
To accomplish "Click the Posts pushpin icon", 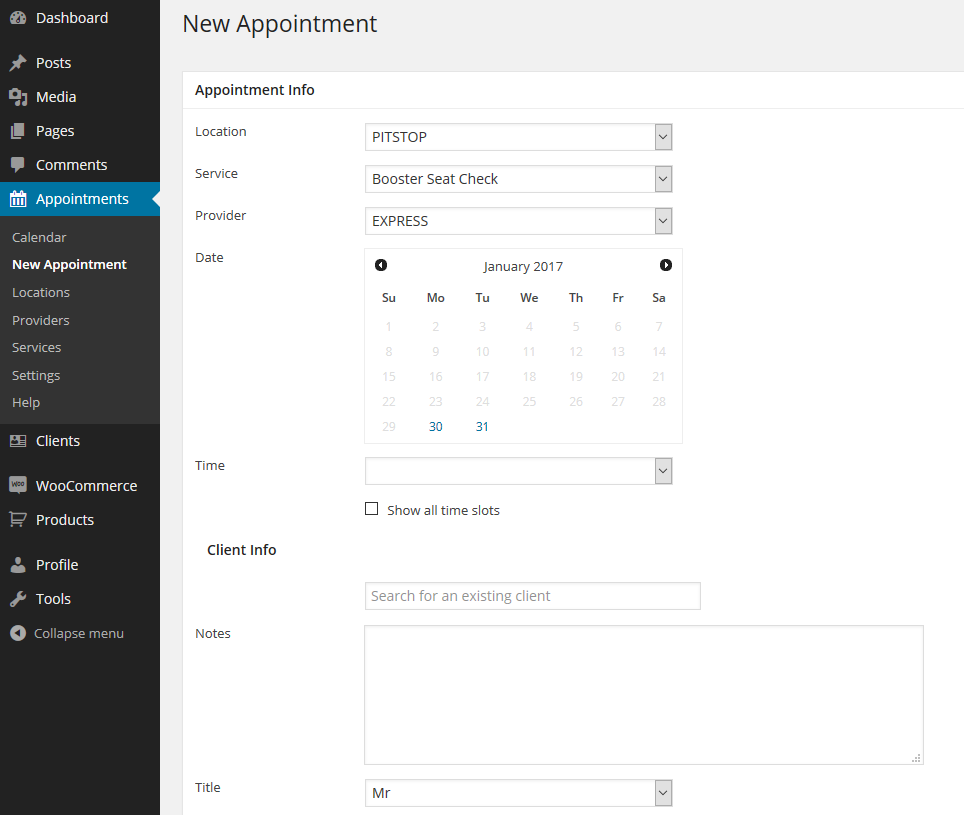I will click(18, 63).
